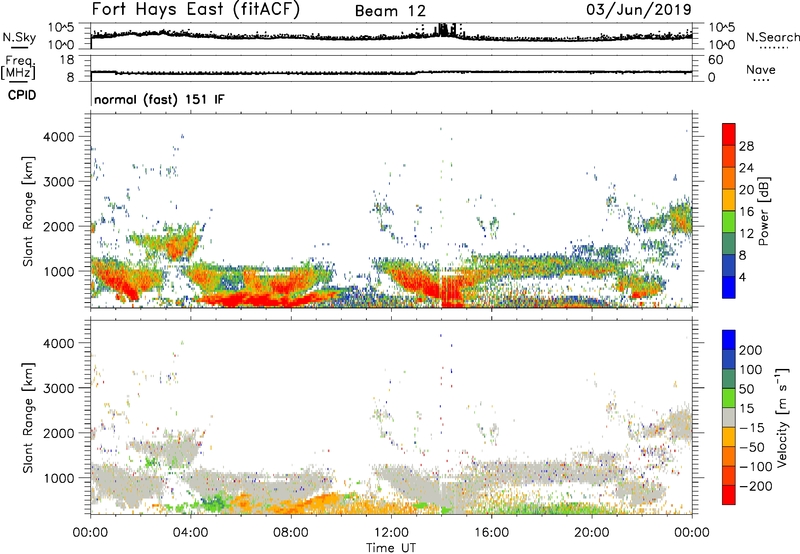Click the "-100" label on the velocity color bar
The height and width of the screenshot is (554, 800).
pos(756,467)
